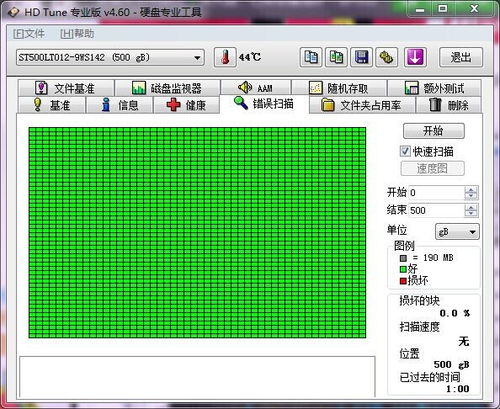Click the 开始 scan button
The height and width of the screenshot is (409, 500).
point(434,131)
